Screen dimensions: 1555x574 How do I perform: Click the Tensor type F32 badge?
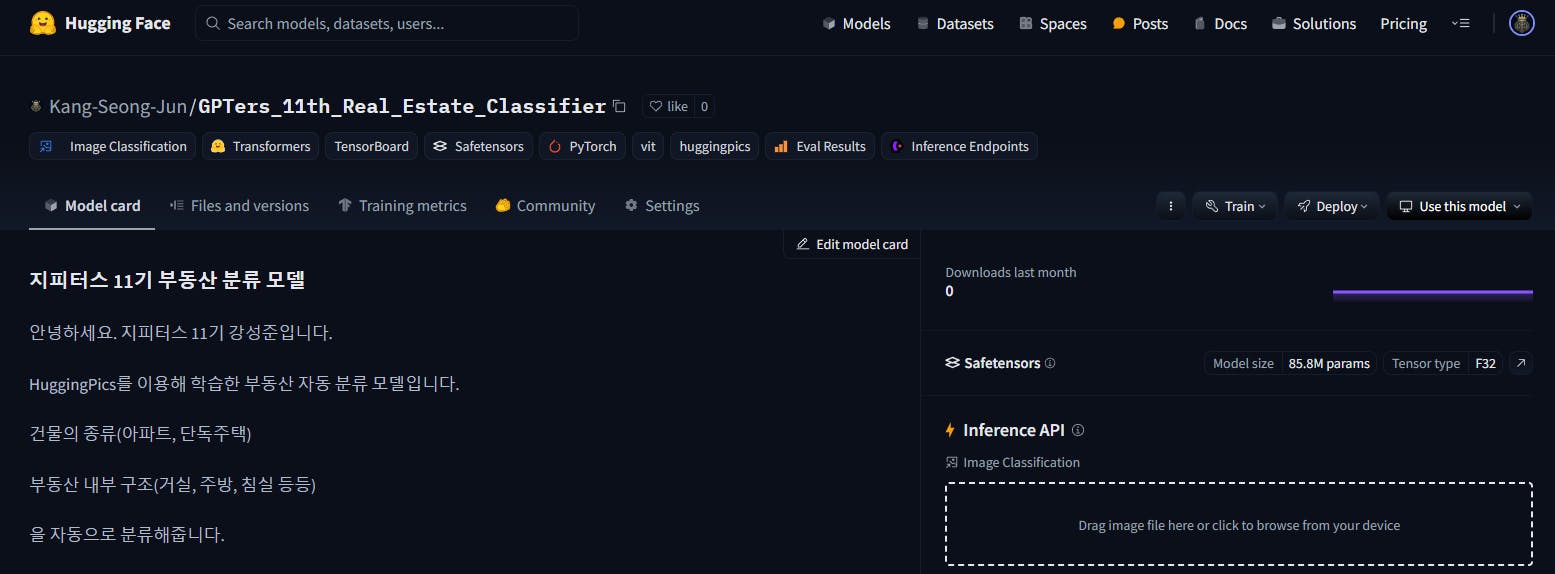1443,363
